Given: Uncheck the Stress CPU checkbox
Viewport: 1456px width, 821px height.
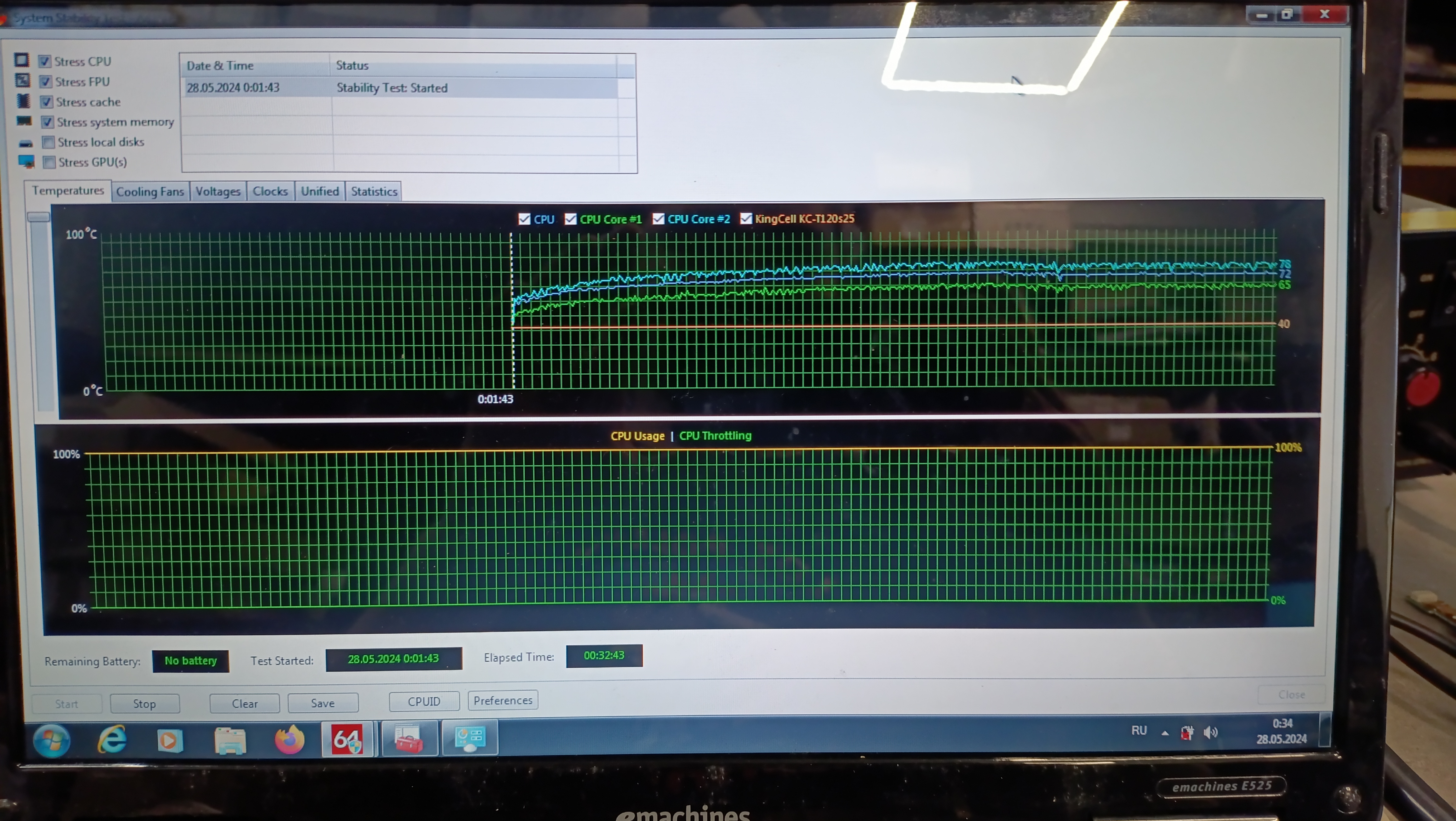Looking at the screenshot, I should pos(45,61).
